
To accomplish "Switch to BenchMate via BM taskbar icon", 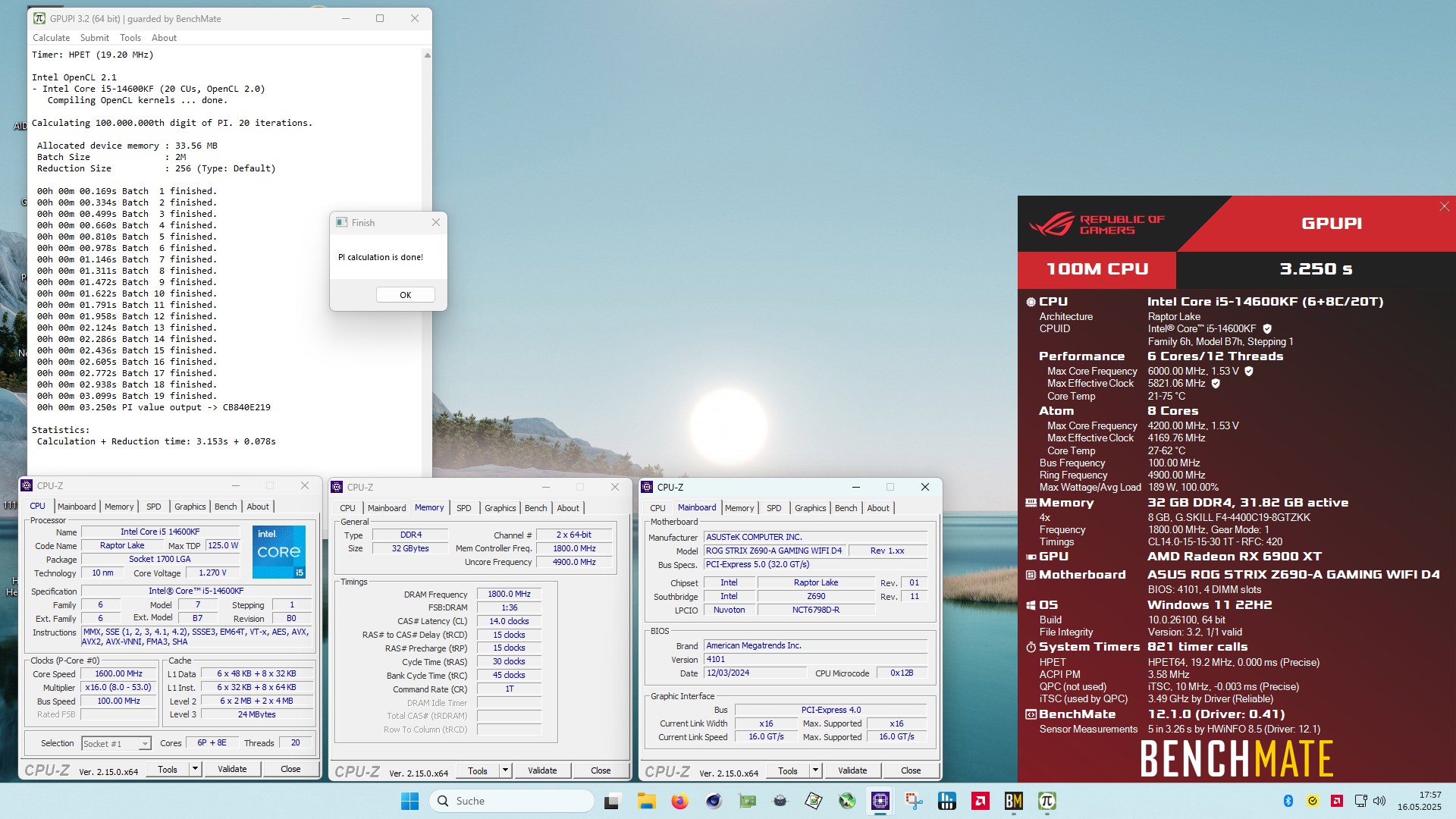I will click(x=1014, y=801).
